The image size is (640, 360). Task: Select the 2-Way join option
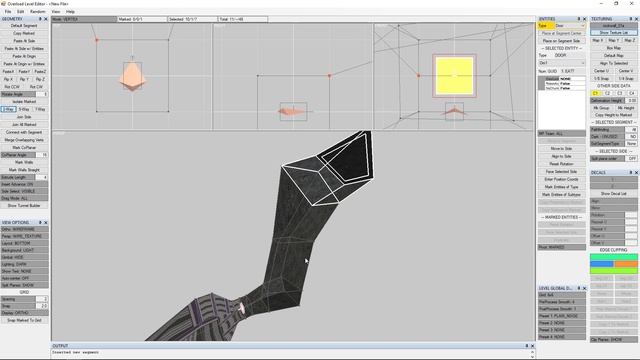coord(8,109)
